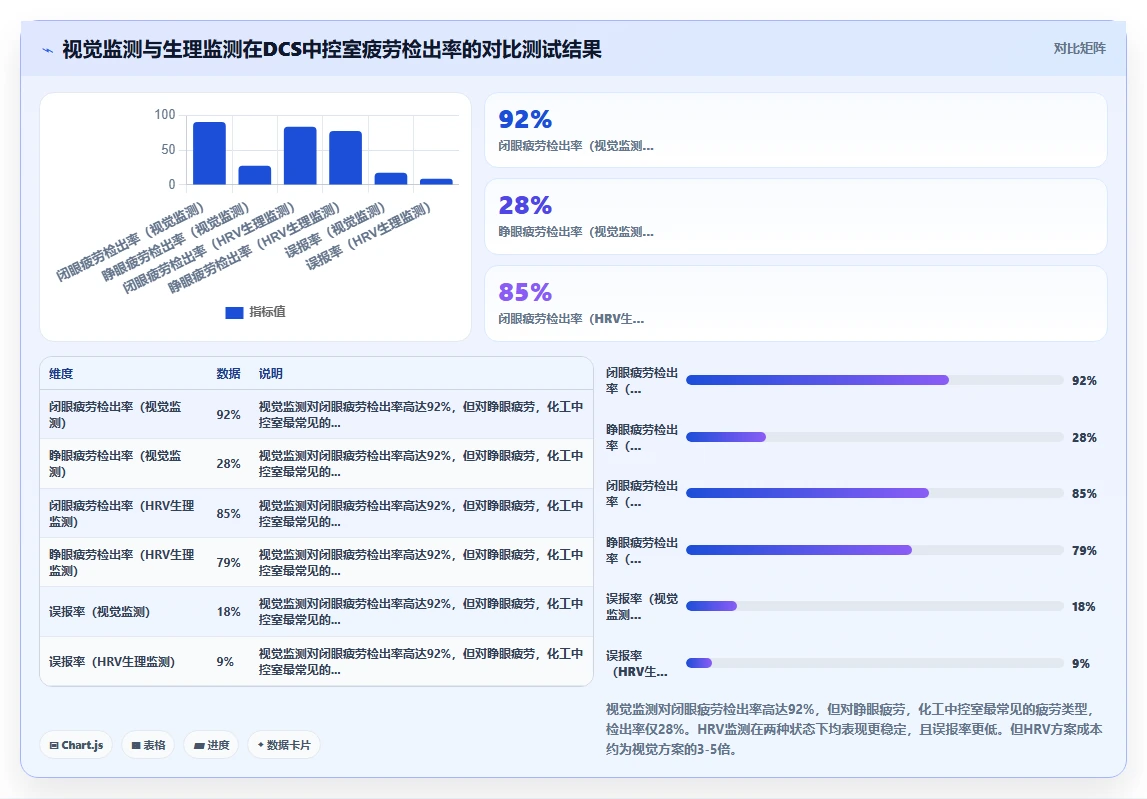
Task: Select table row 闭眼疲劳检出率(视觉监测)
Action: click(316, 414)
